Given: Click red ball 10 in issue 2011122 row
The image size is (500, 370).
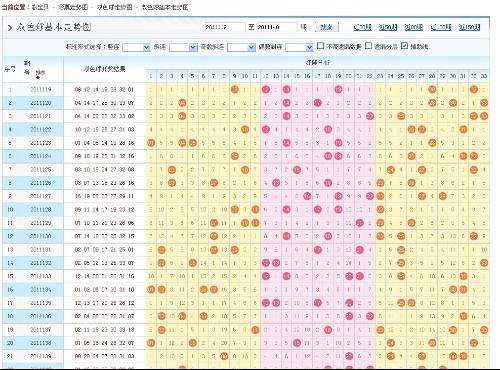Looking at the screenshot, I should click(x=245, y=129).
